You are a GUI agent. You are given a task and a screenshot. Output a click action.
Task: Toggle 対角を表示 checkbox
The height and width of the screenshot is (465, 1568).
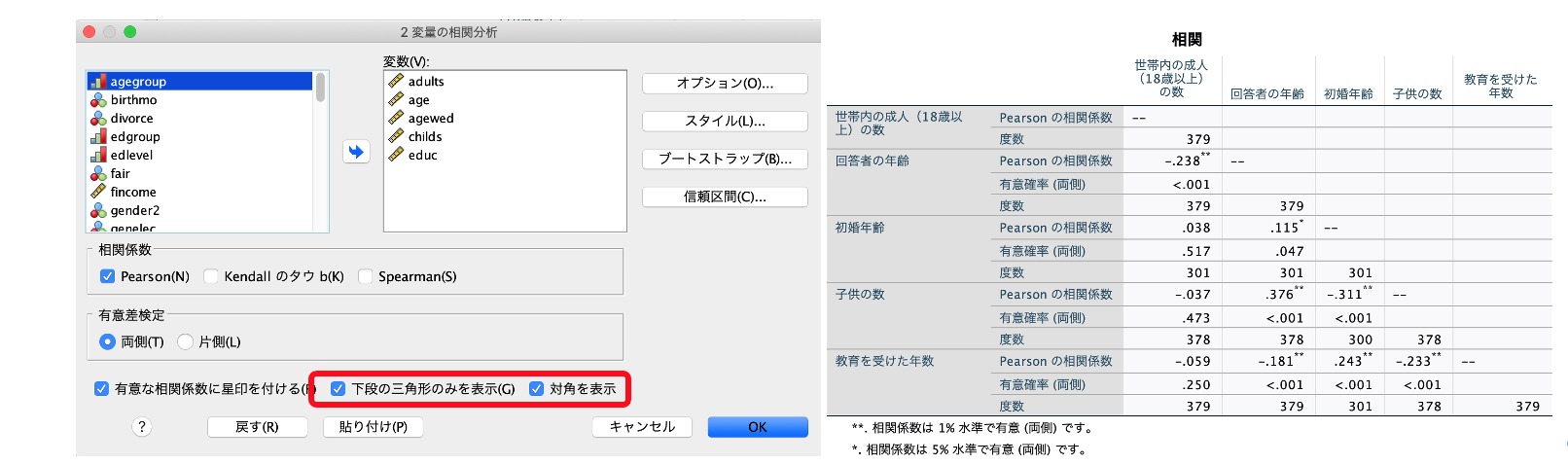pyautogui.click(x=536, y=388)
